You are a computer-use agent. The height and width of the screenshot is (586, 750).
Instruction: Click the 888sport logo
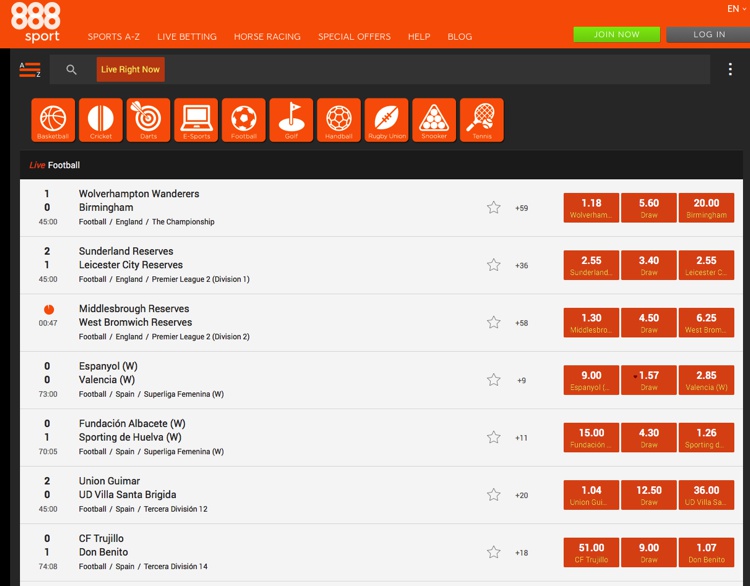click(36, 22)
